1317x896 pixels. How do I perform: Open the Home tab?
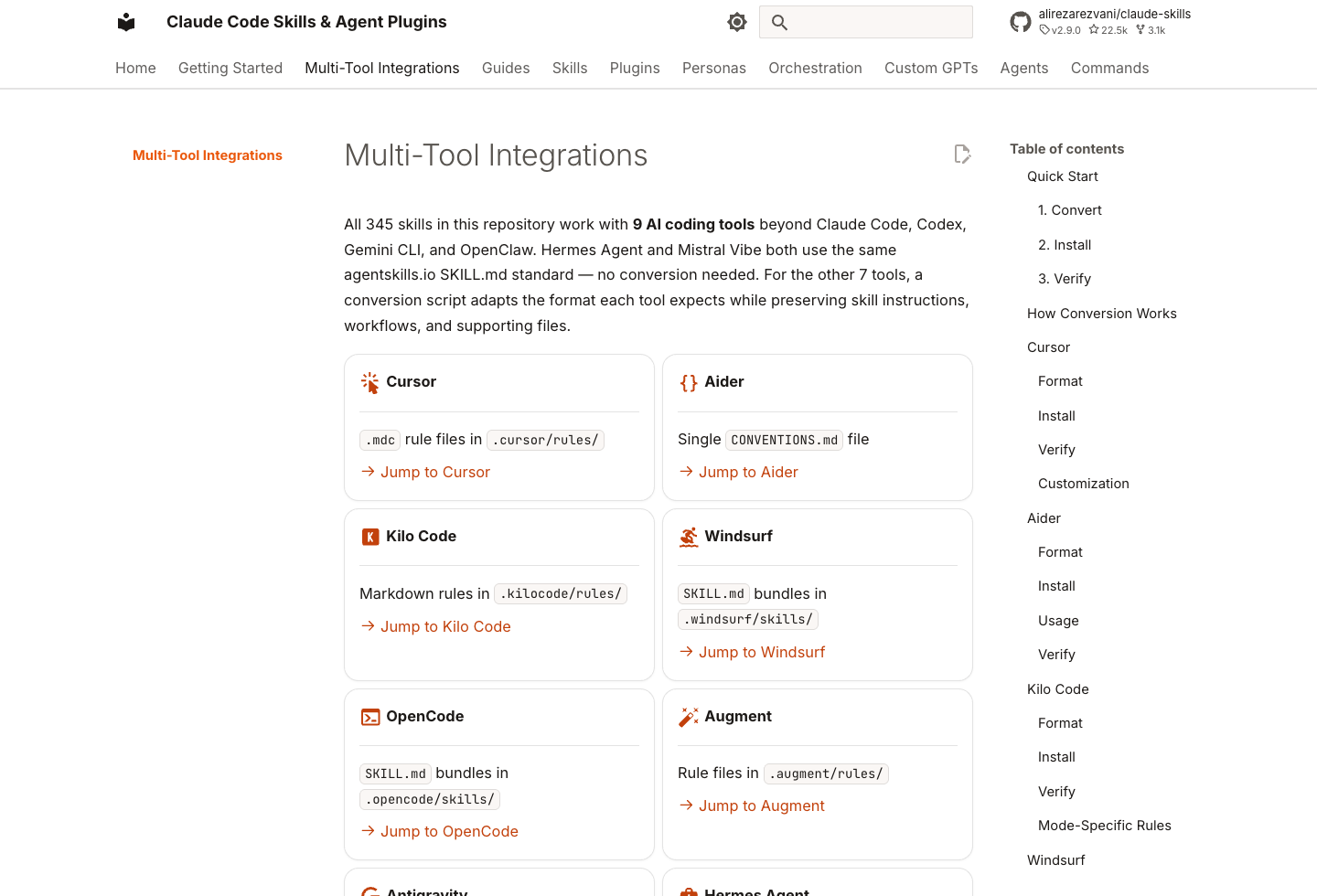tap(135, 68)
